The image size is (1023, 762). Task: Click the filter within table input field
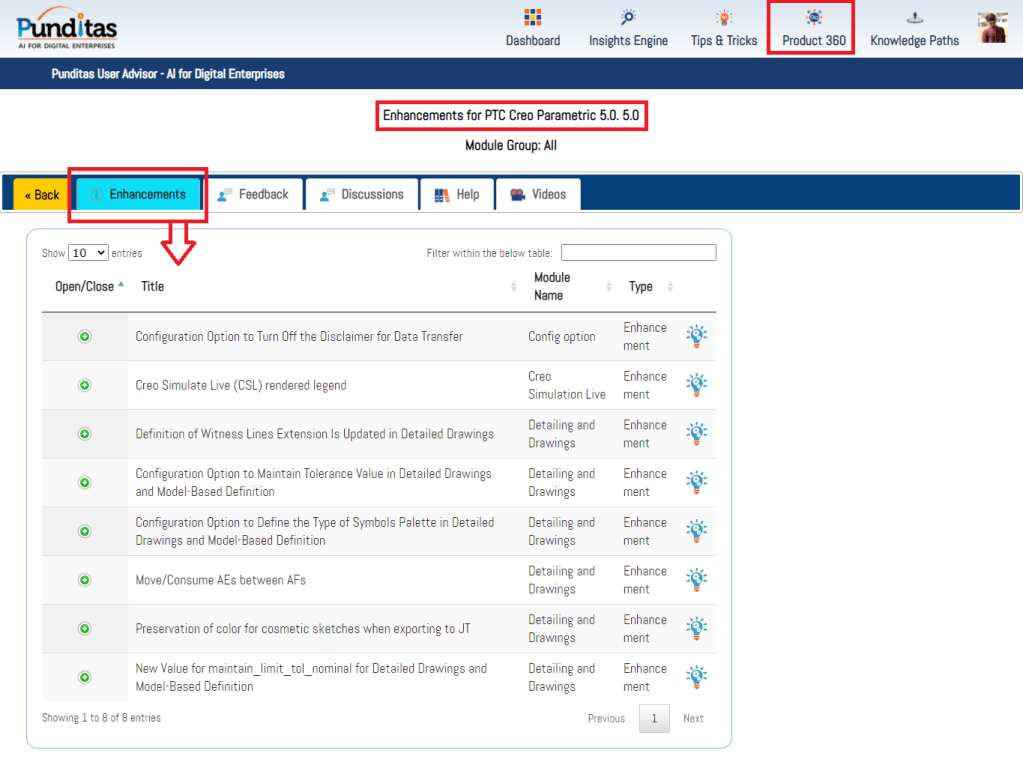638,253
